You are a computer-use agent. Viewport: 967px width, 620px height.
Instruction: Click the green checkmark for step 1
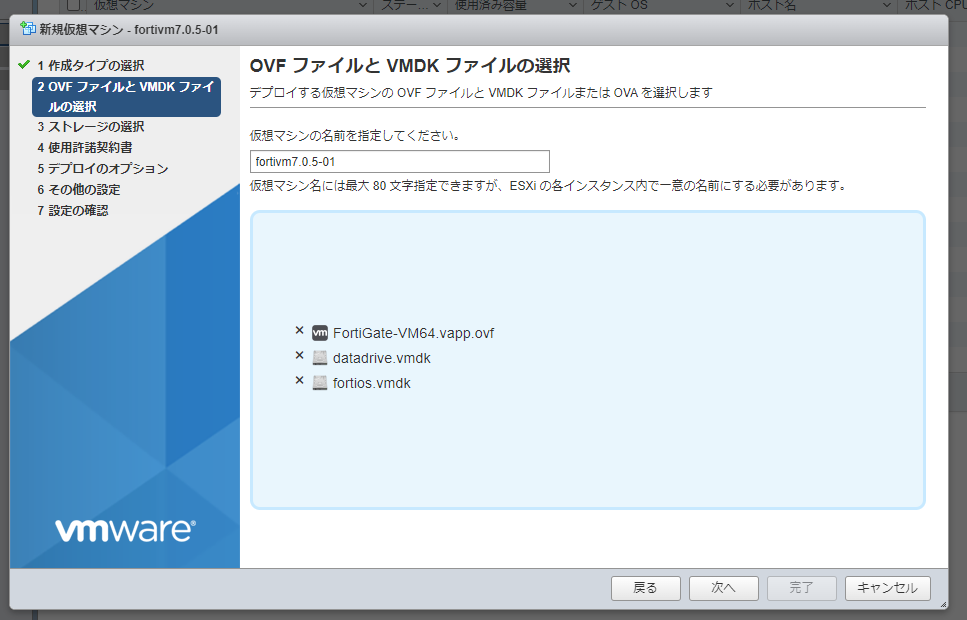coord(24,65)
